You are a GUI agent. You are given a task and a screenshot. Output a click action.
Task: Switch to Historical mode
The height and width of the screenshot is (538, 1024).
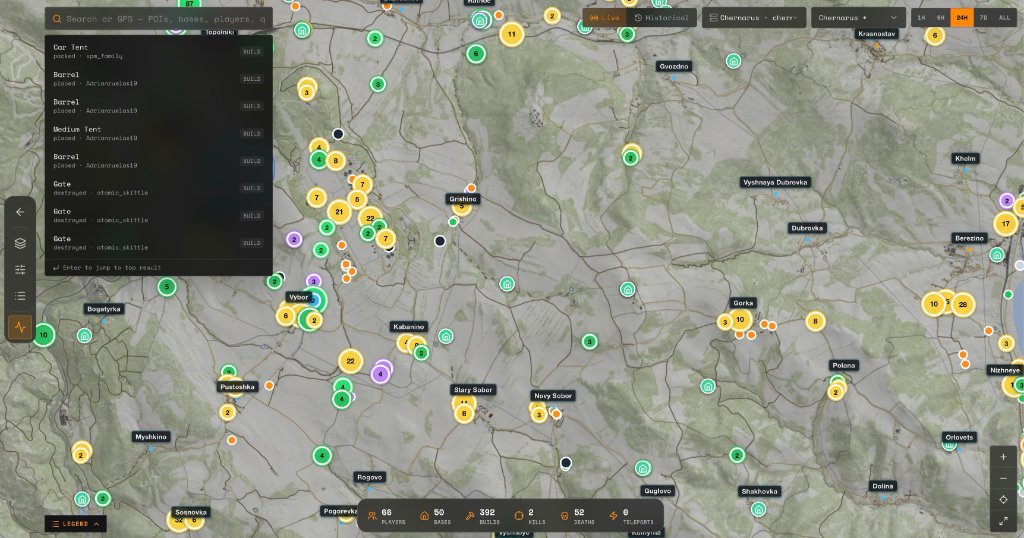(661, 18)
